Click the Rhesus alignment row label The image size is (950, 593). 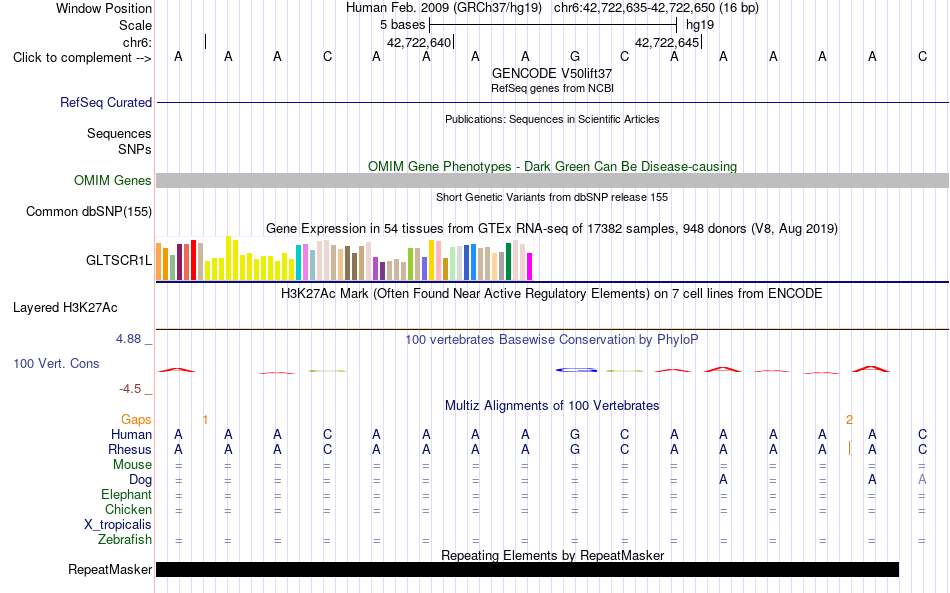pos(129,449)
